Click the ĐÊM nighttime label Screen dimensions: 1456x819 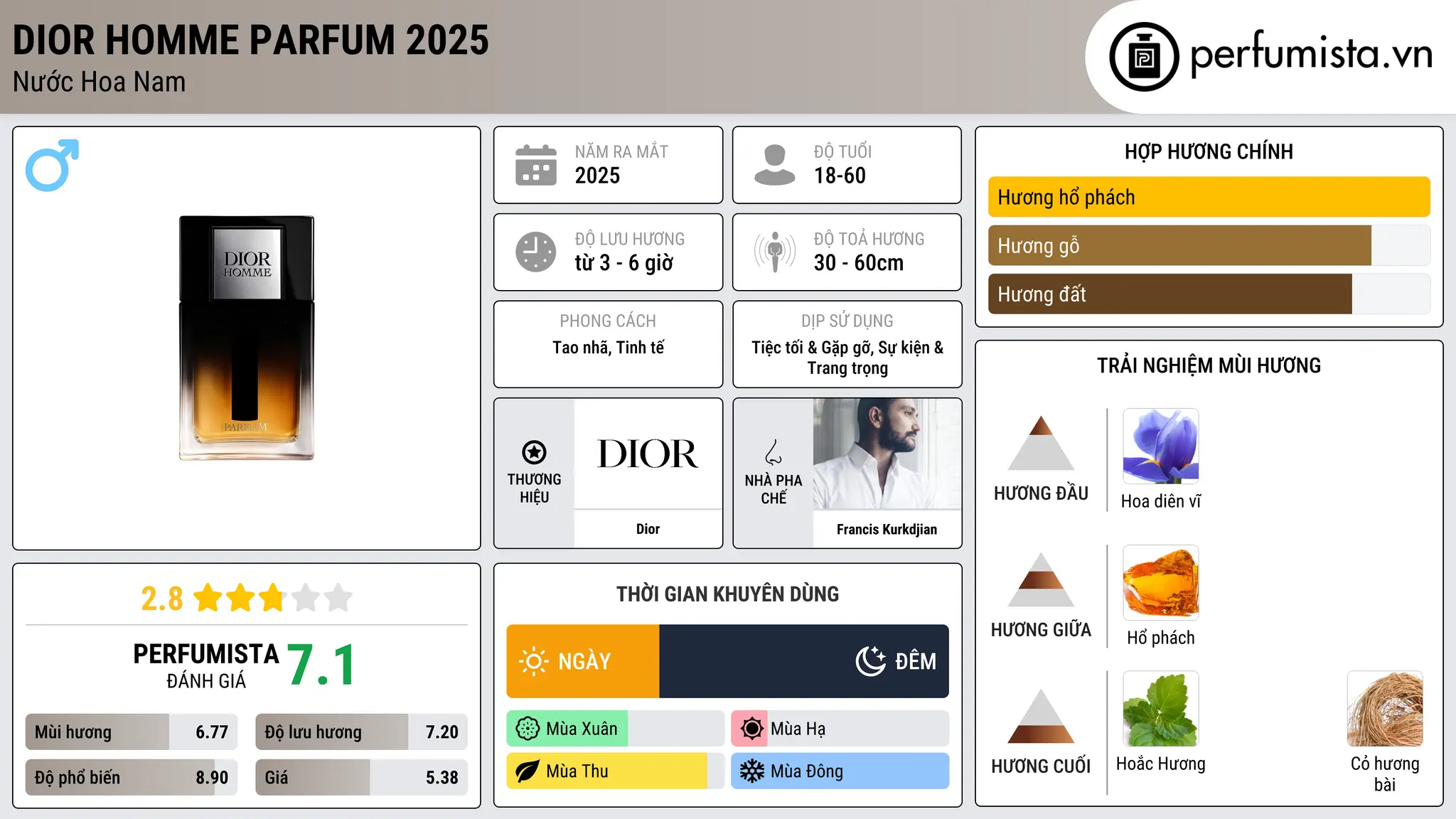(916, 662)
